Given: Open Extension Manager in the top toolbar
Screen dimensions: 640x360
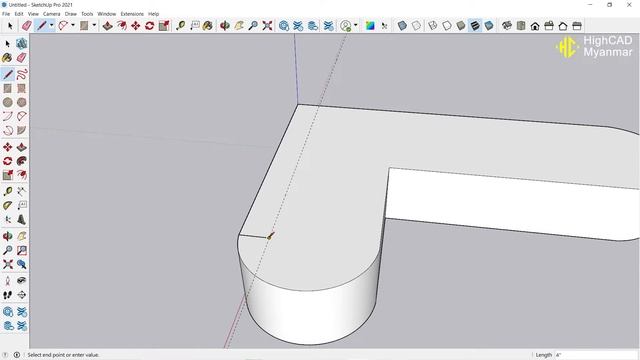Looking at the screenshot, I should coord(328,26).
